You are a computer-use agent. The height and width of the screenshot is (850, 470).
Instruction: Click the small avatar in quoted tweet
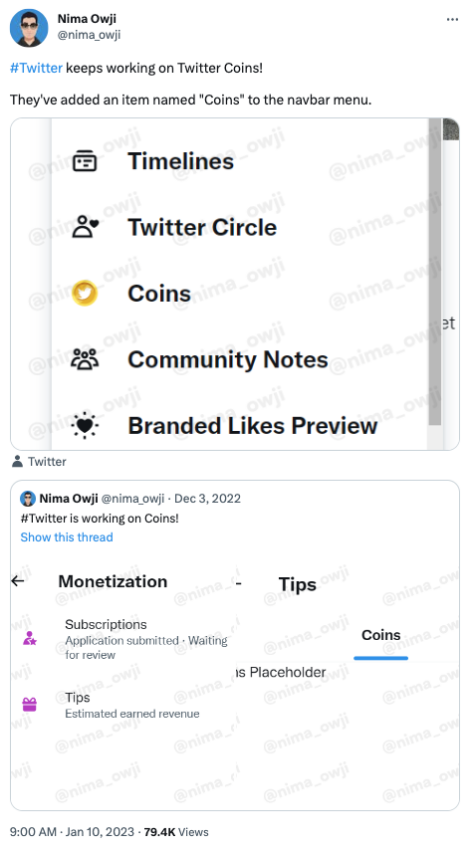28,498
